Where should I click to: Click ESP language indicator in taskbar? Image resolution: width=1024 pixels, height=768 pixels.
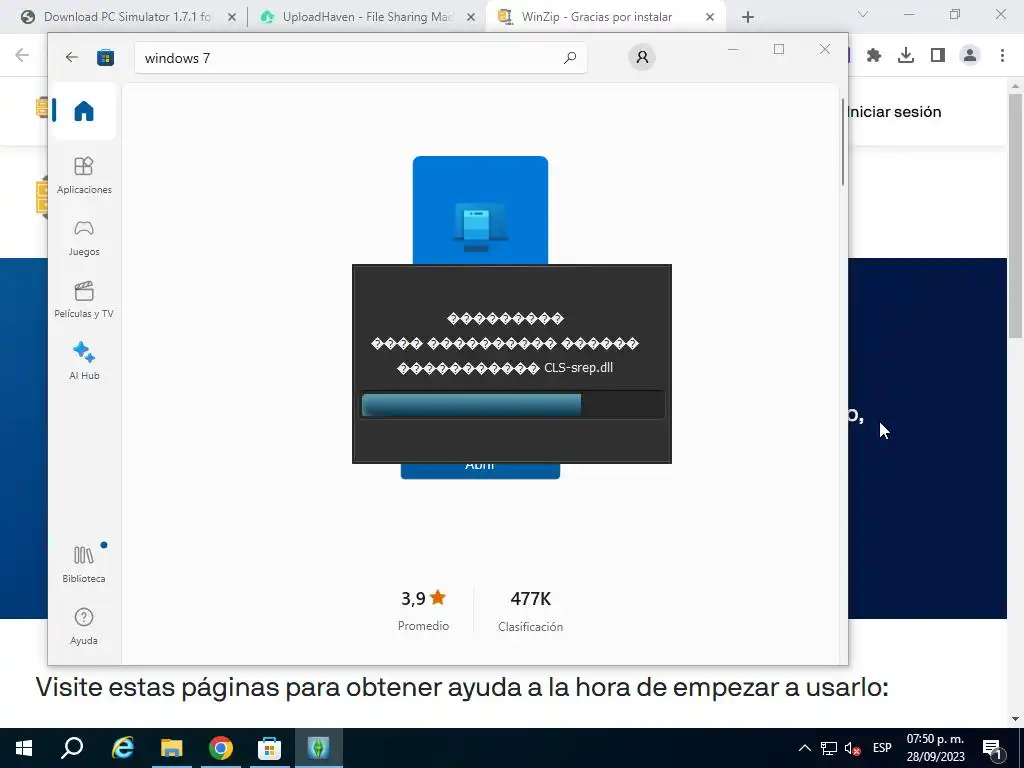click(x=882, y=748)
